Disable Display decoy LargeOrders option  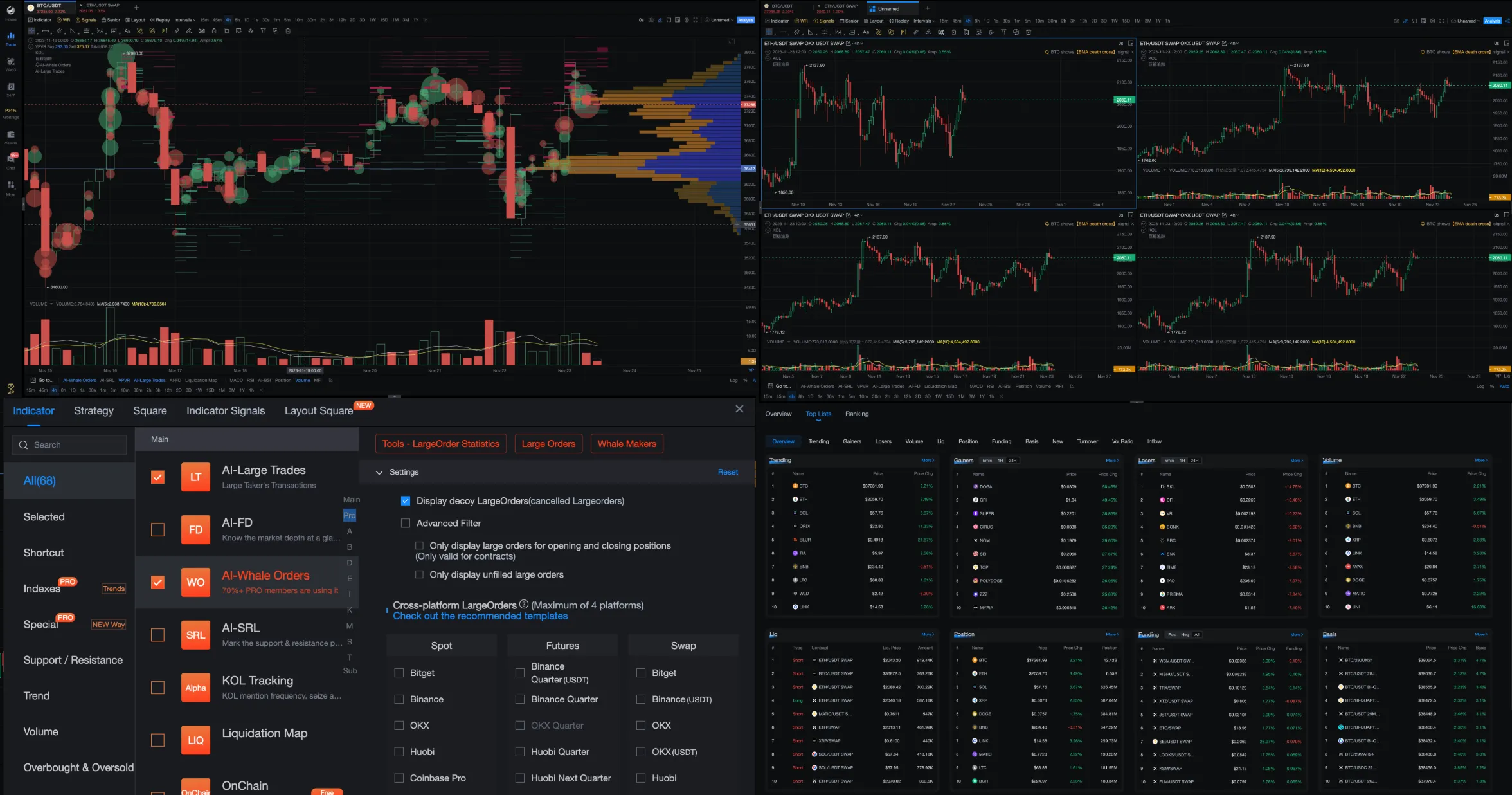click(406, 501)
